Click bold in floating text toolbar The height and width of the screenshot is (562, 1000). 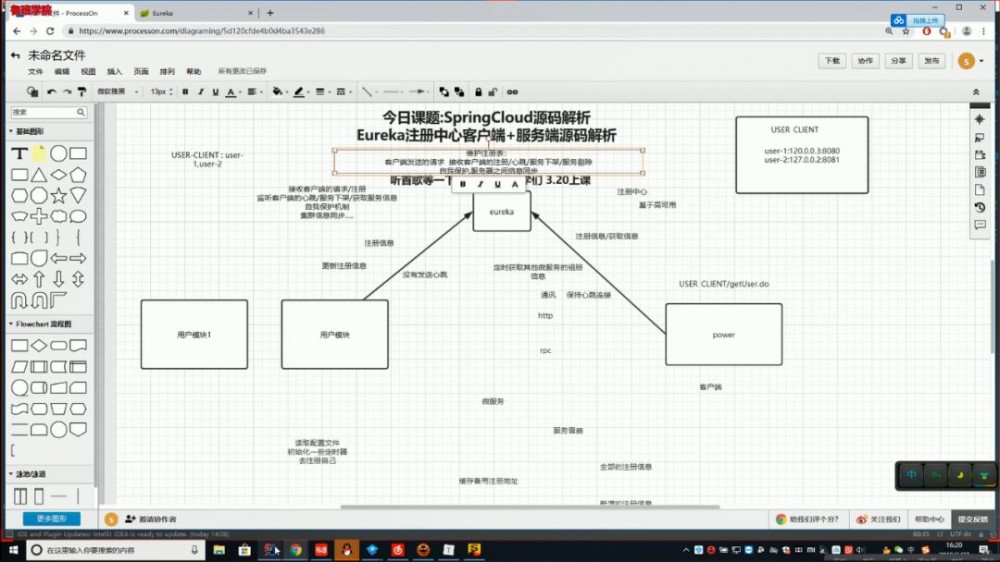[463, 184]
